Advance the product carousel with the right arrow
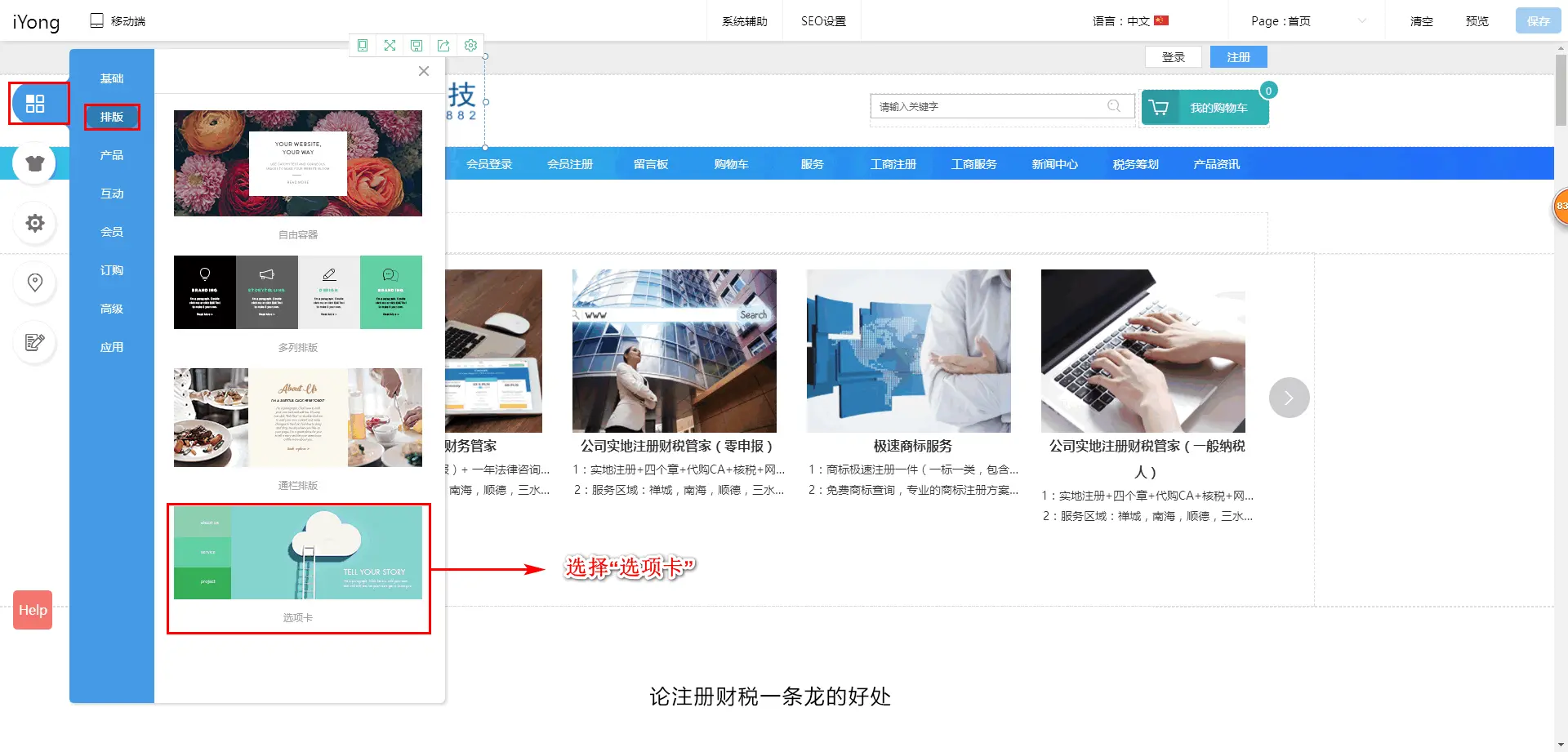 coord(1289,398)
